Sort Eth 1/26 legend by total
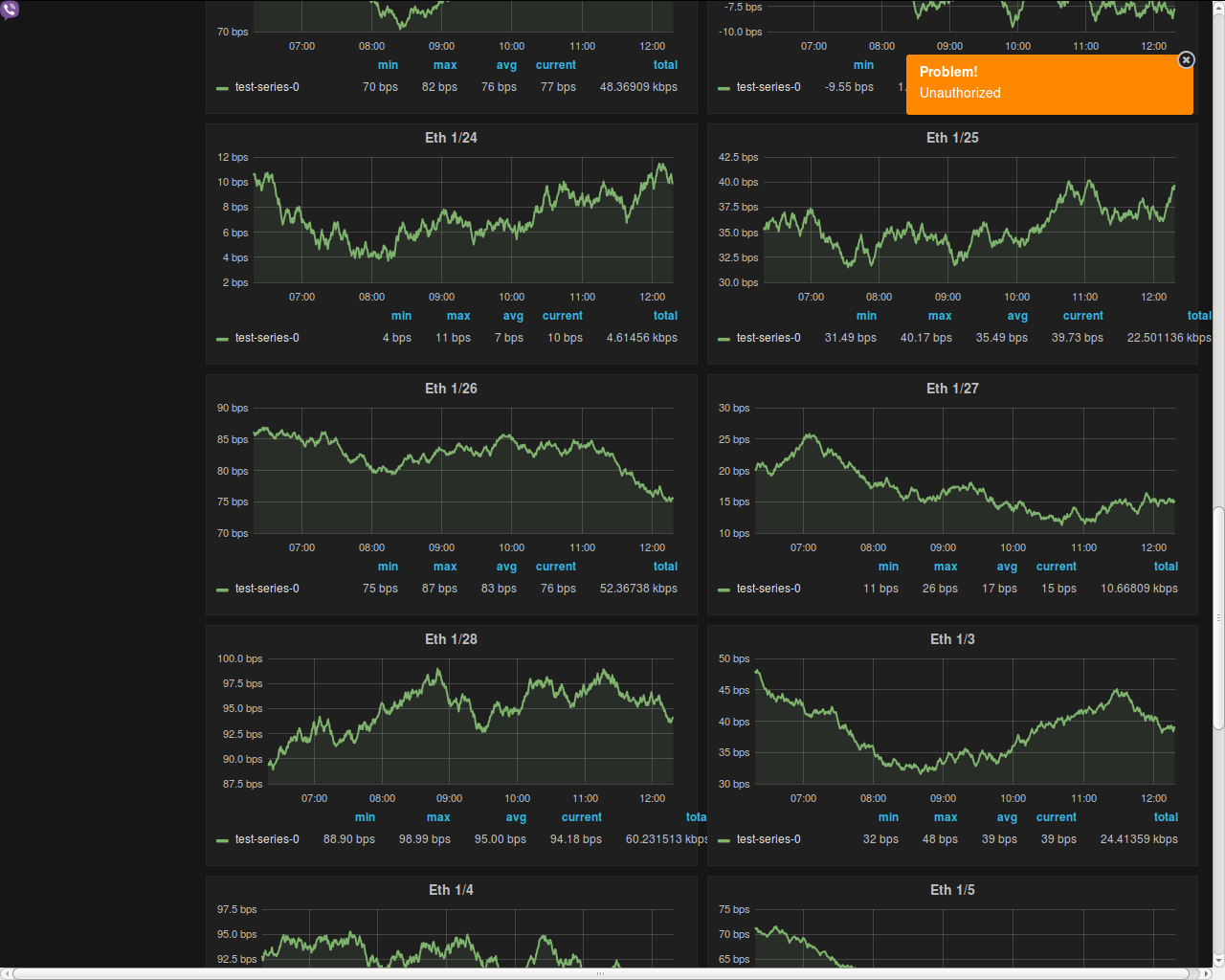 click(x=665, y=567)
